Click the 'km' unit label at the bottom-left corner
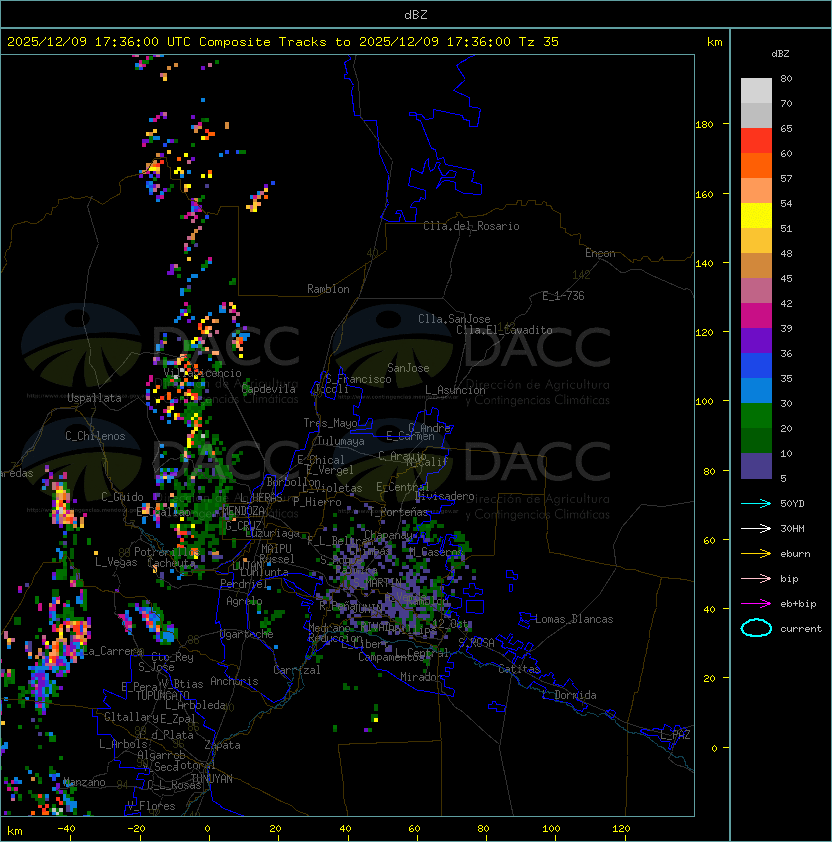 tap(15, 831)
